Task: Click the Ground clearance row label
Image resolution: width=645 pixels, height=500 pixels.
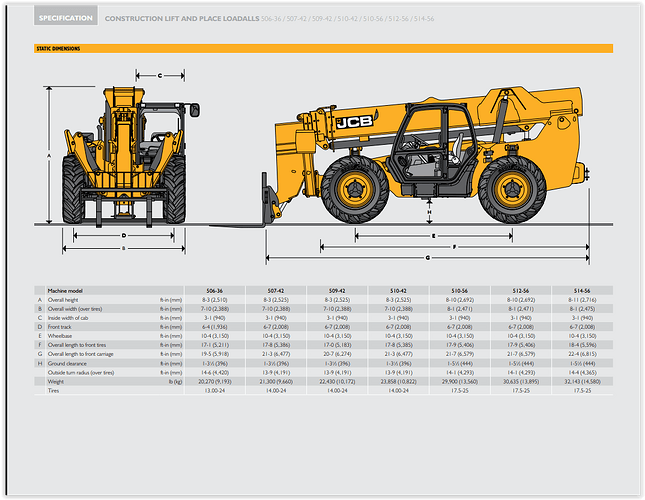Action: tap(67, 363)
